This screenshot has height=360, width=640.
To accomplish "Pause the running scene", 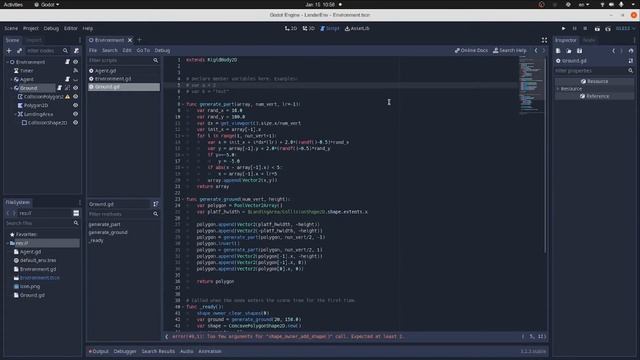I will click(574, 29).
